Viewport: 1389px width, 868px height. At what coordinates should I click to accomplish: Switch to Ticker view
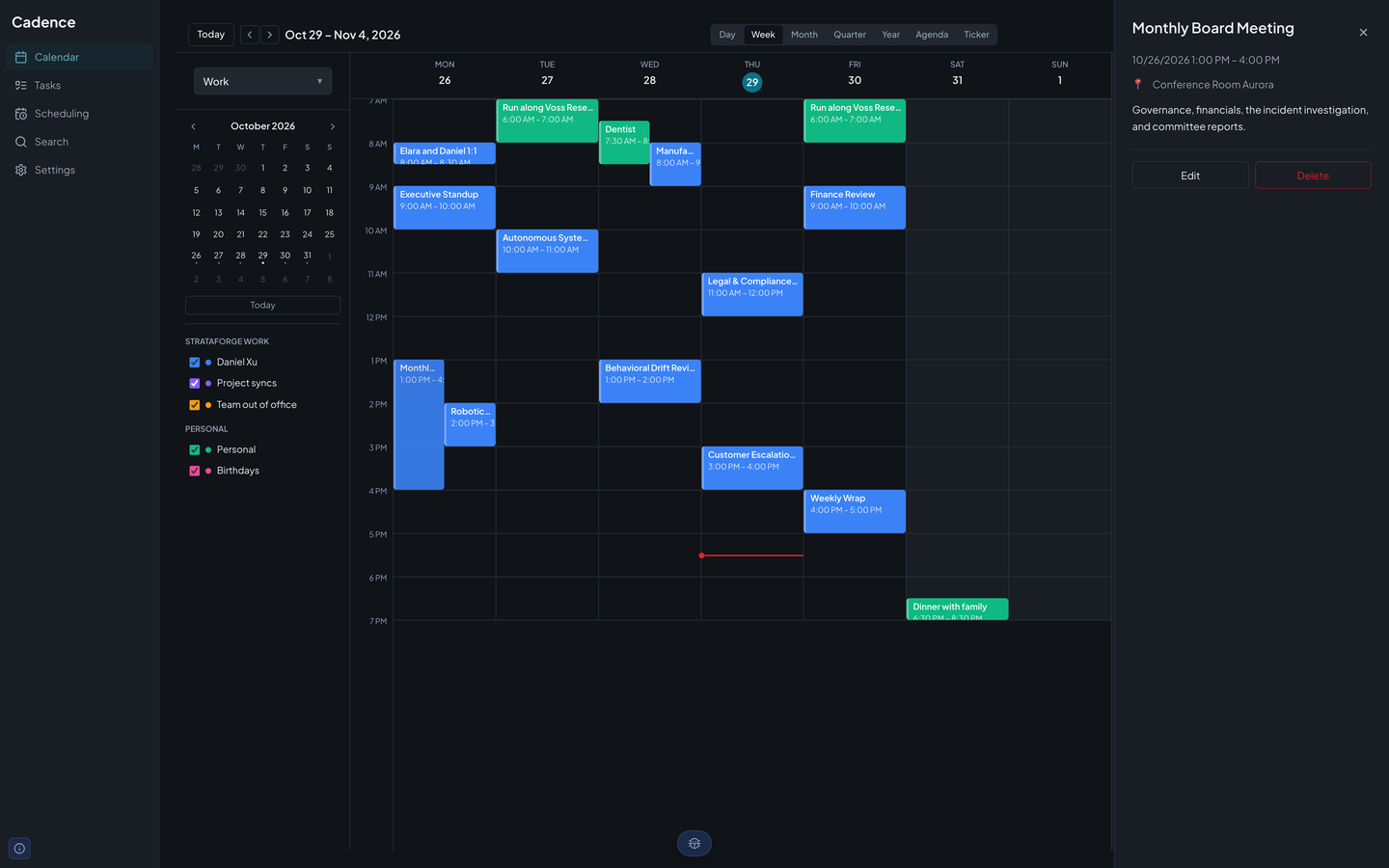(x=976, y=35)
